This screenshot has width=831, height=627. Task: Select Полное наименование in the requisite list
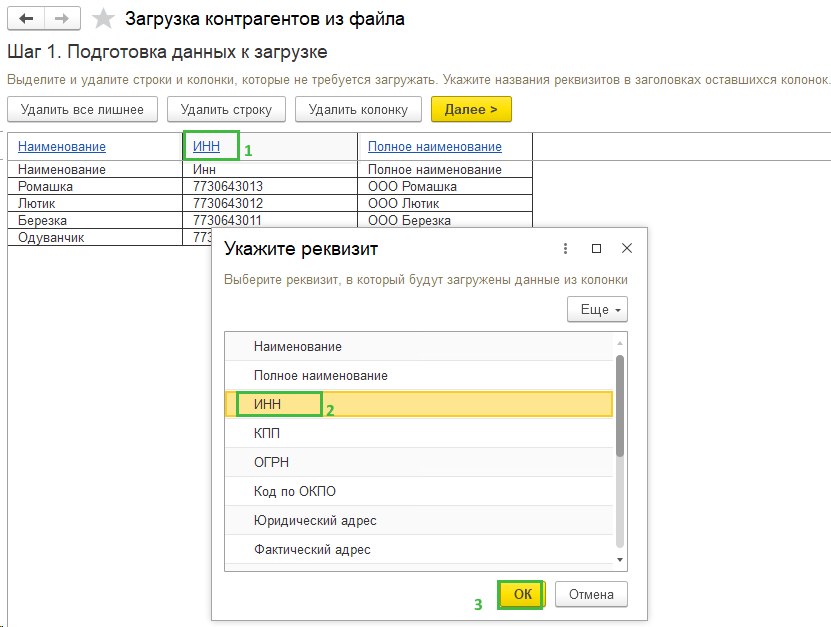[419, 376]
